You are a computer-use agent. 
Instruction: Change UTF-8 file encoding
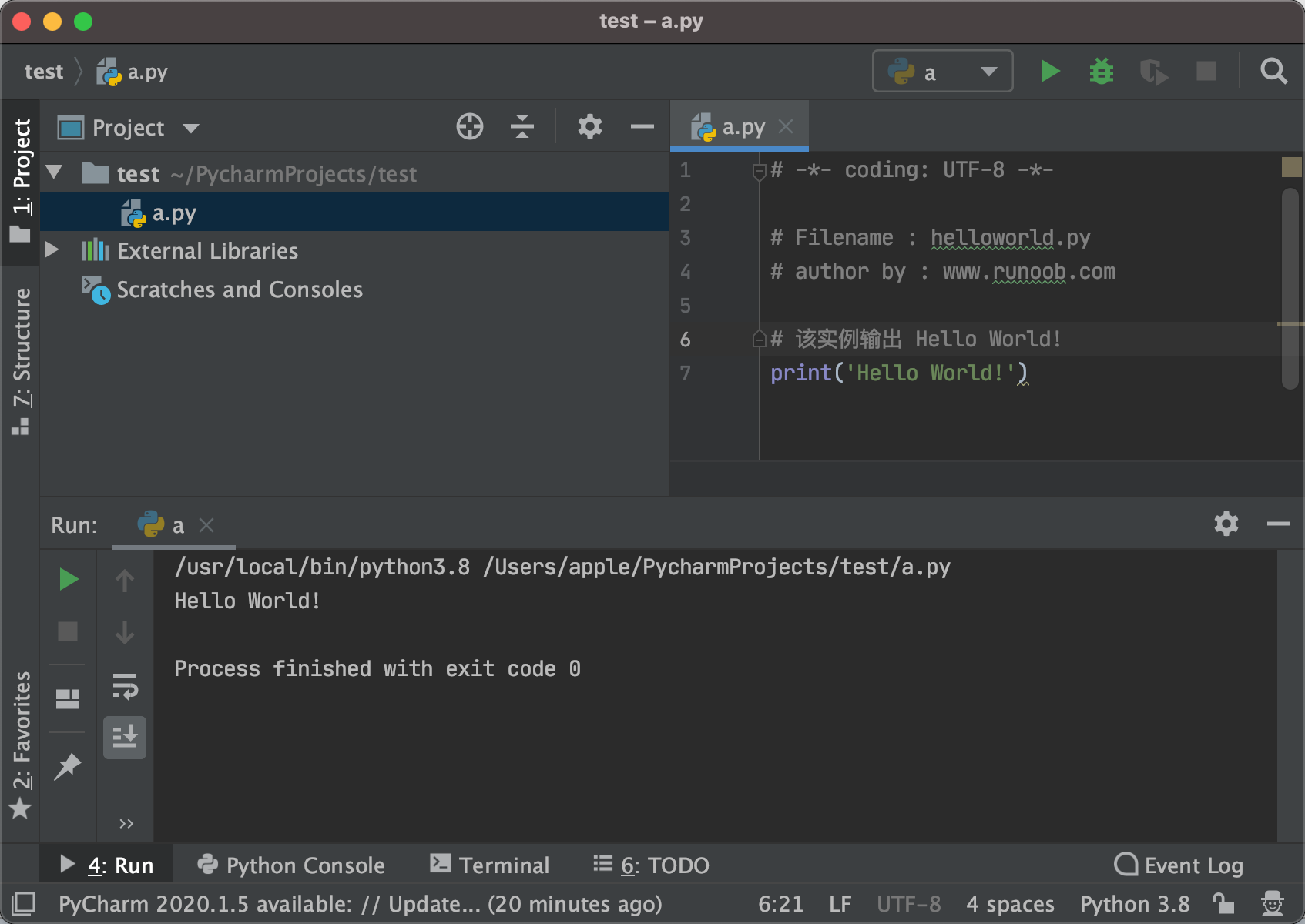pos(909,903)
